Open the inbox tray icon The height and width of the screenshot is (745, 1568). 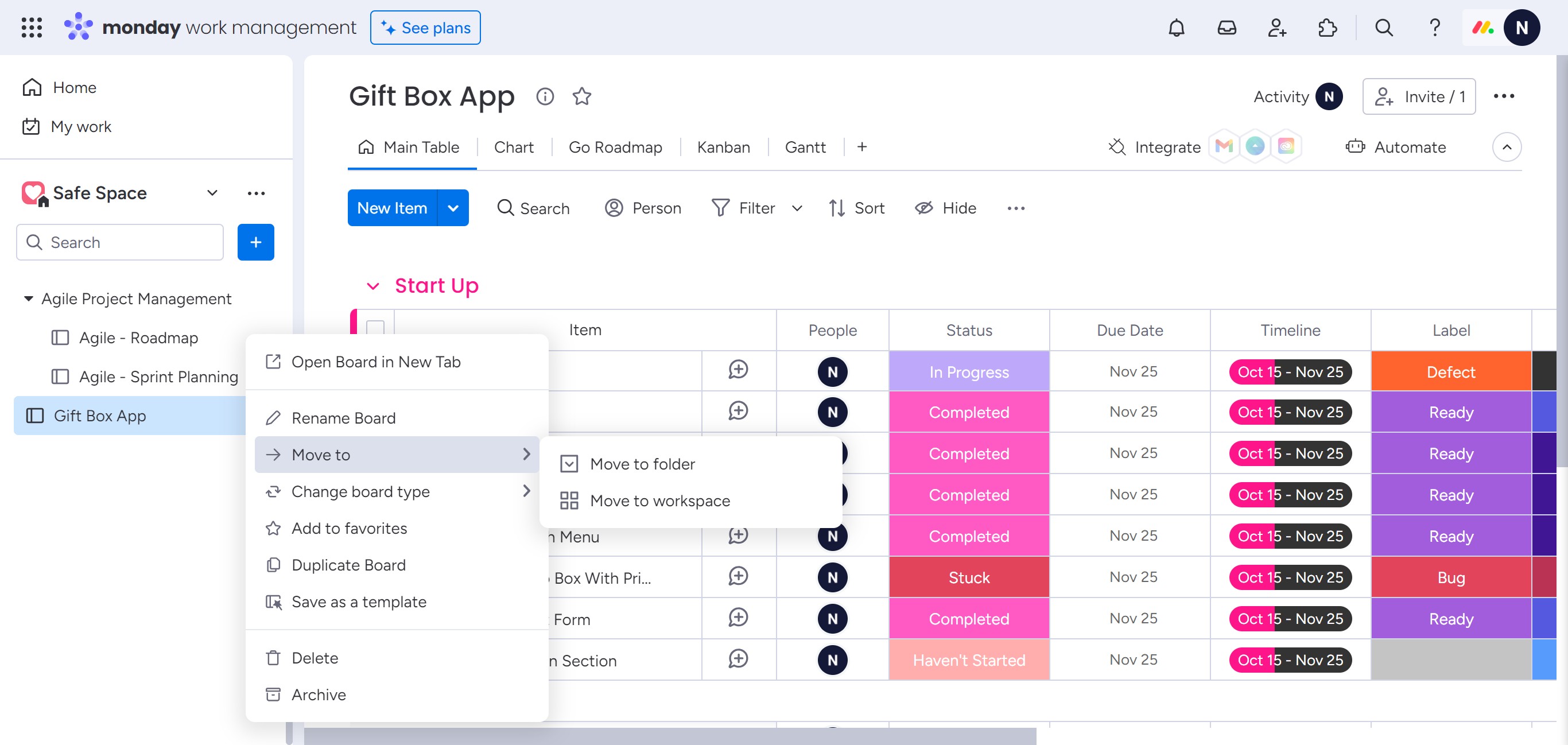(1227, 28)
